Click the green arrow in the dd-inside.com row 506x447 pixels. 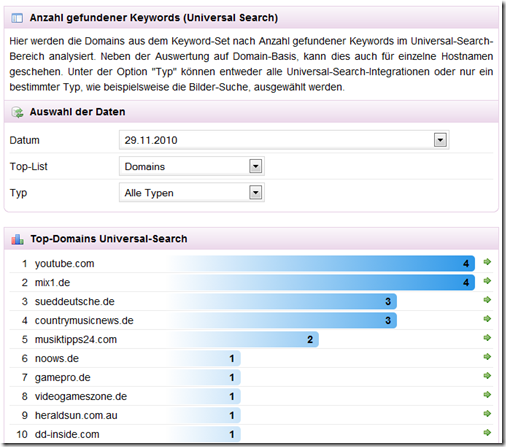(487, 433)
